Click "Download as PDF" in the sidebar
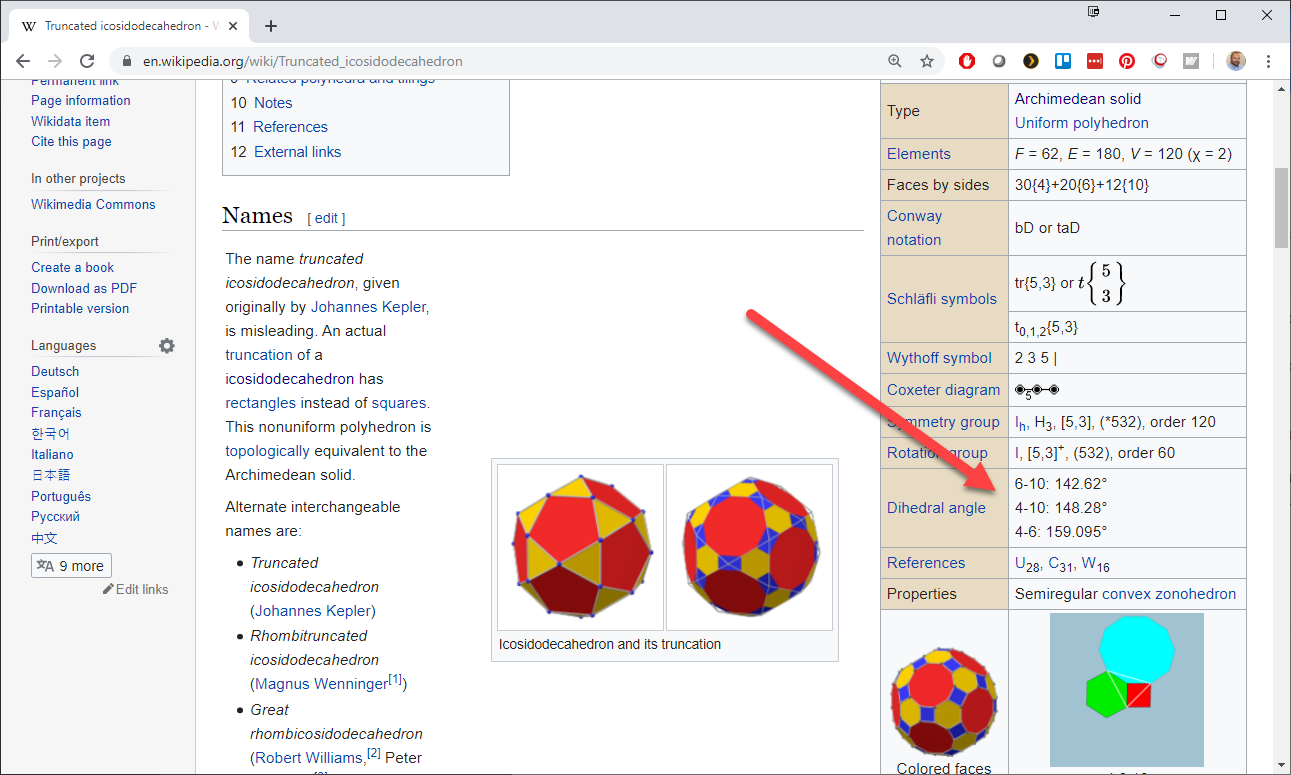 84,288
